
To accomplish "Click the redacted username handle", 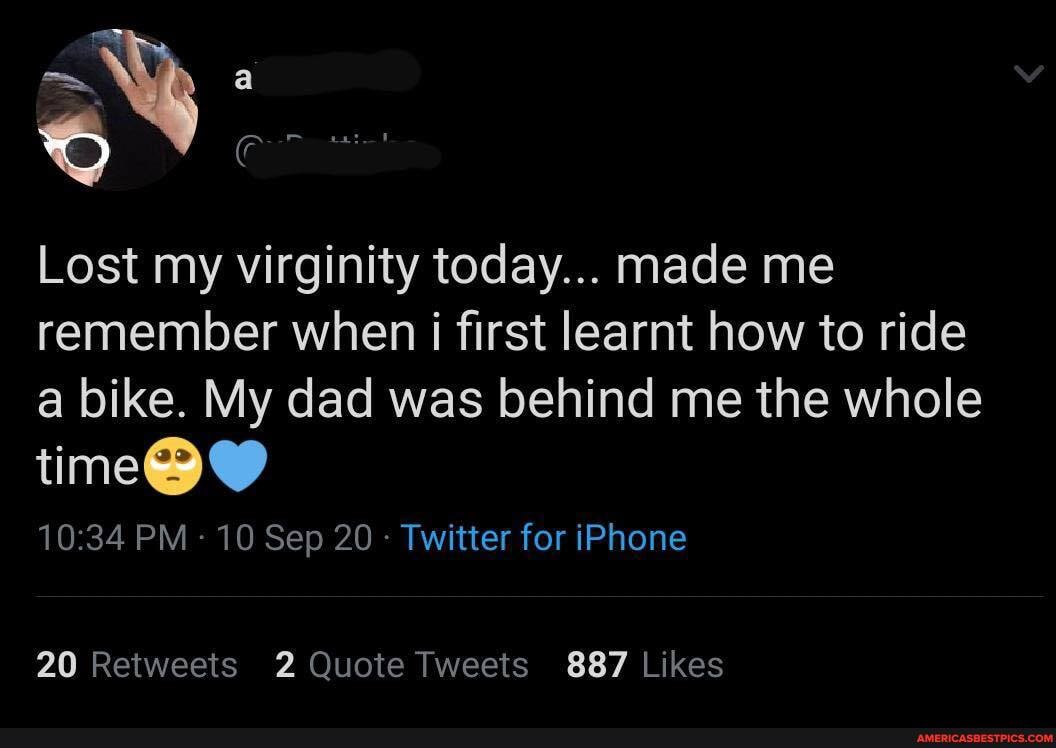I will click(338, 153).
